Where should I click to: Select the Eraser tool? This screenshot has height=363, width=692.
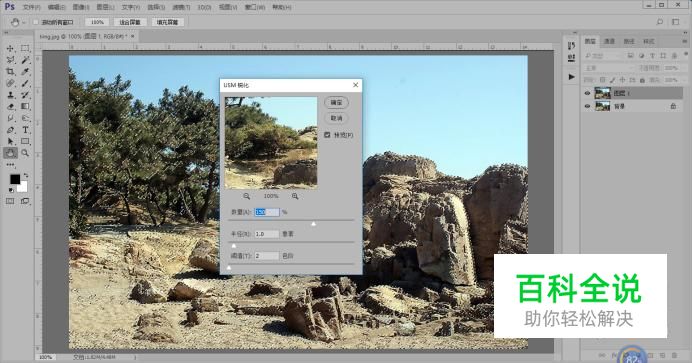(x=10, y=106)
